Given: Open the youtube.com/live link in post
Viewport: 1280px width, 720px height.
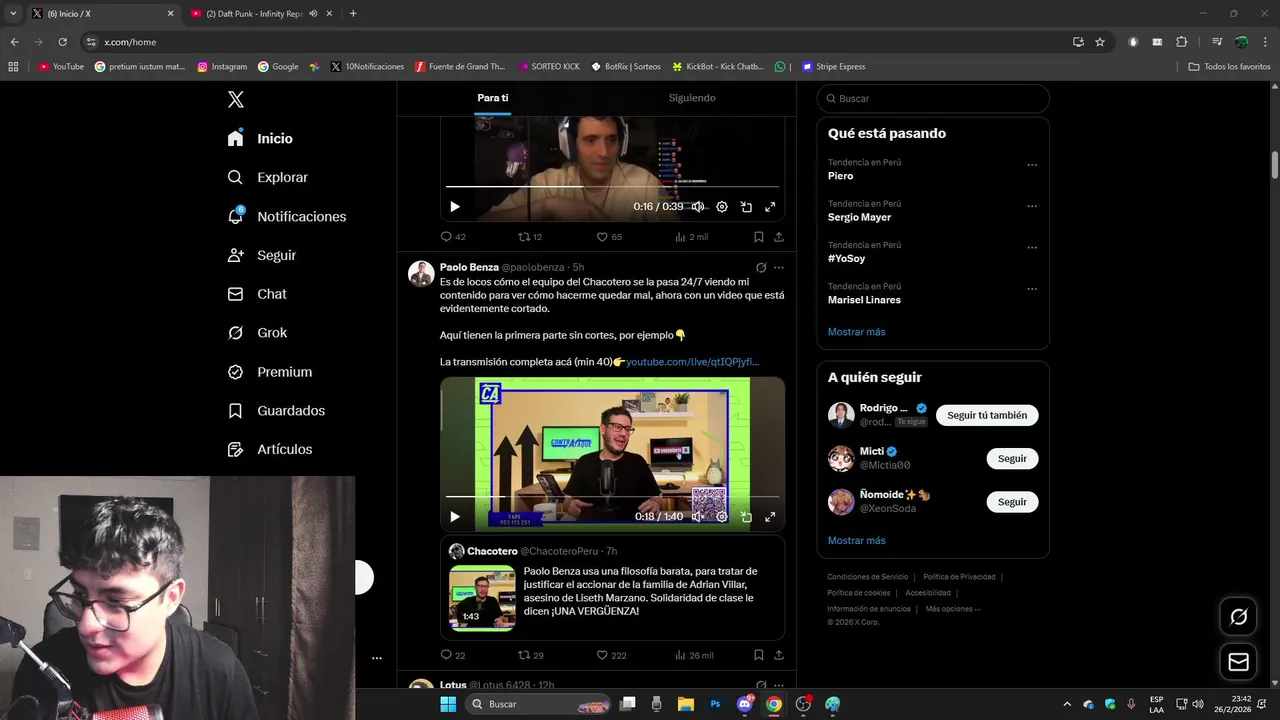Looking at the screenshot, I should click(692, 361).
